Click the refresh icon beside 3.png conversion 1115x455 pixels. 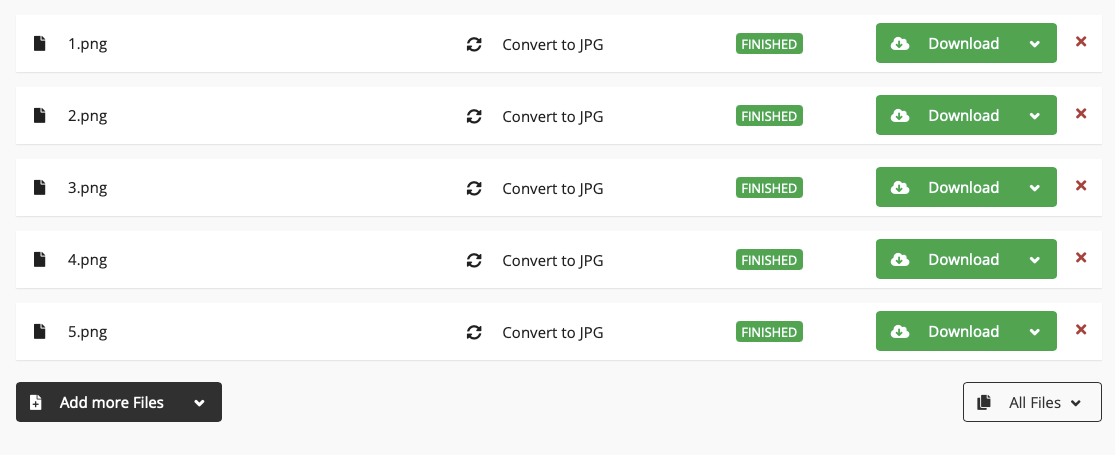(474, 188)
